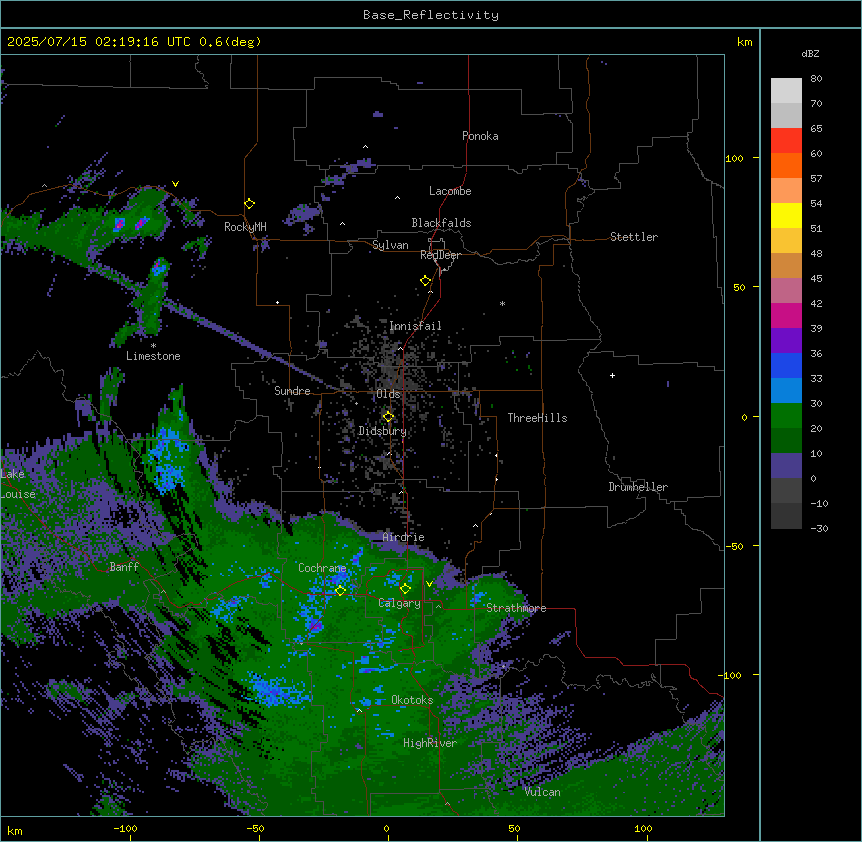Click the Didsbury label
This screenshot has height=842, width=862.
[383, 431]
